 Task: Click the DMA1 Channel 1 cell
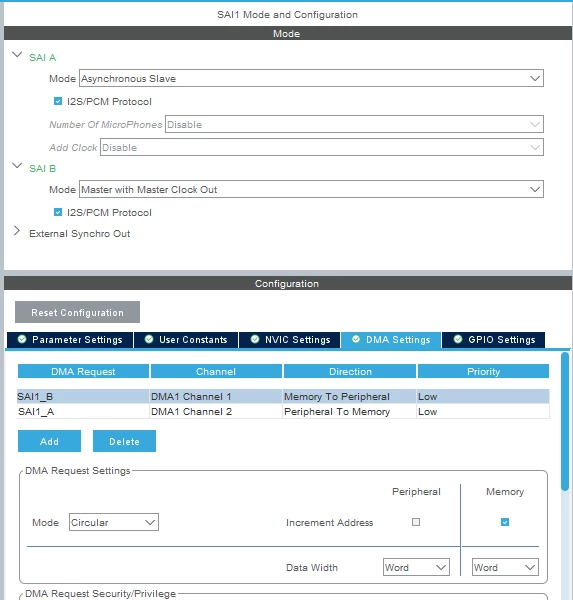(x=216, y=397)
